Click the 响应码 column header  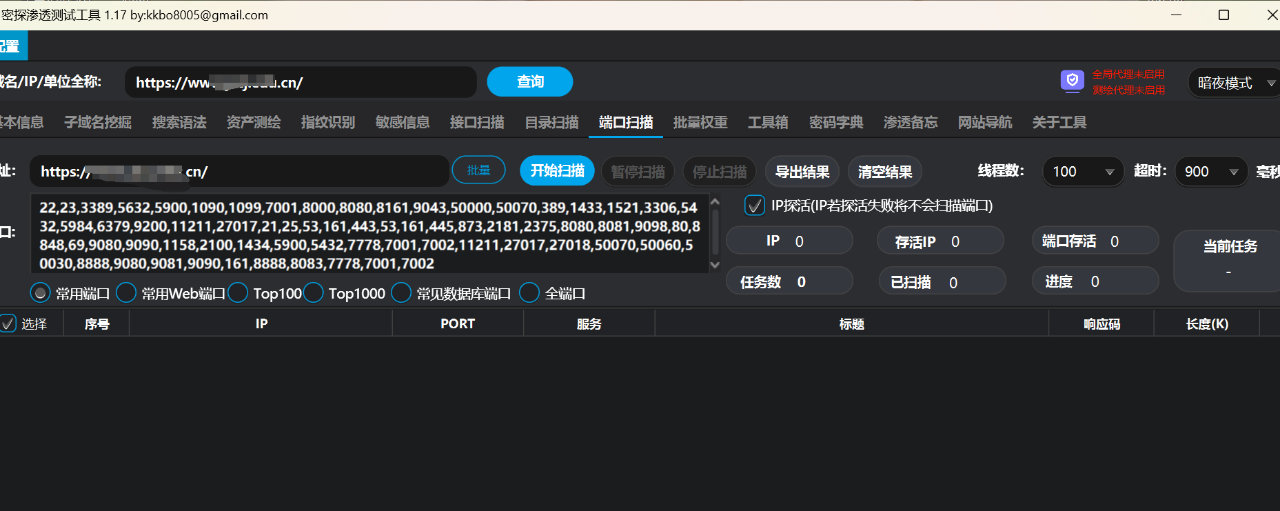click(1101, 324)
